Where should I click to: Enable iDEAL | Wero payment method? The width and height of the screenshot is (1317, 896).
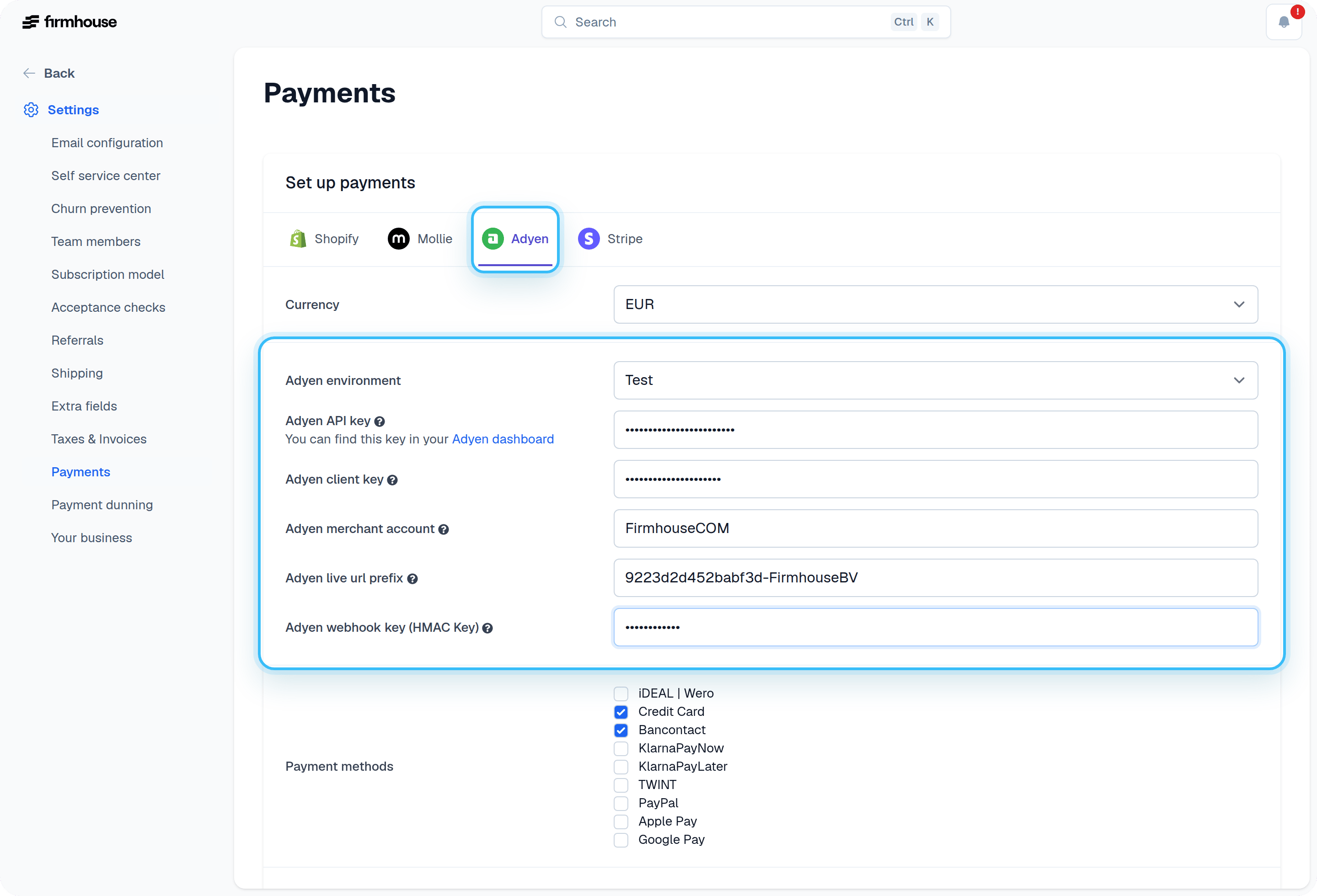click(621, 694)
